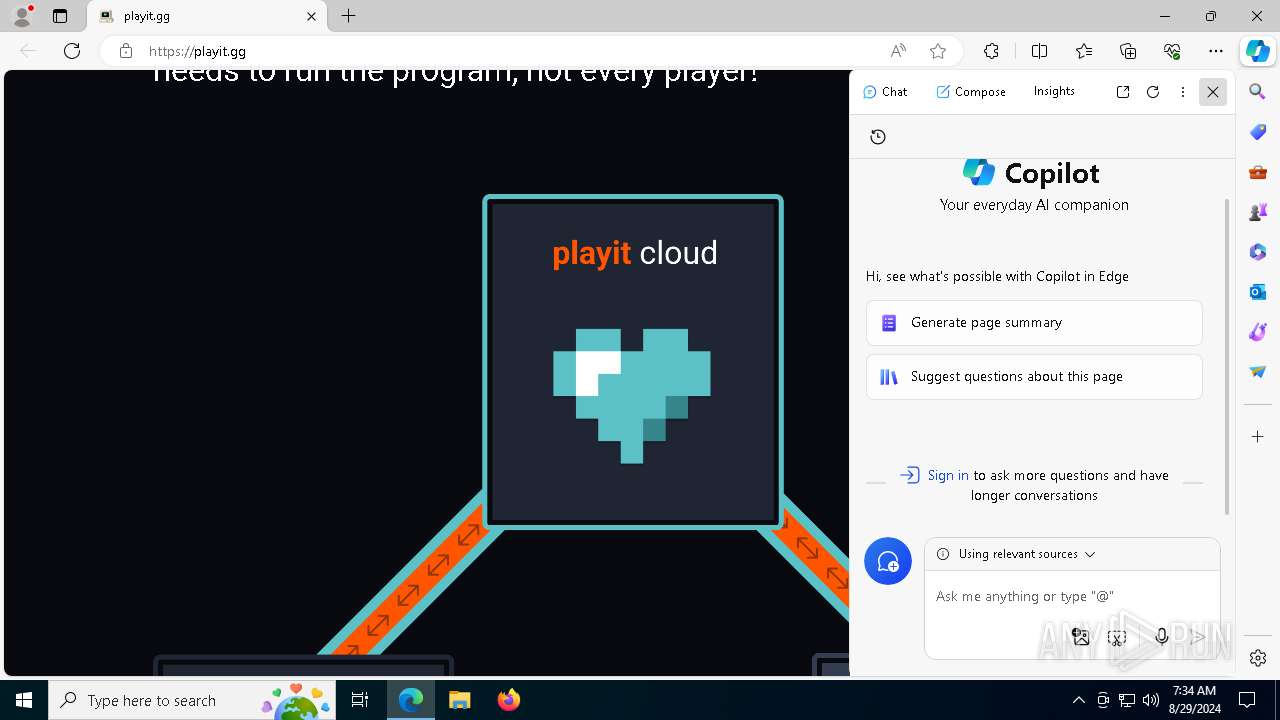Close the playit.gg tab
The width and height of the screenshot is (1280, 720).
pyautogui.click(x=311, y=16)
